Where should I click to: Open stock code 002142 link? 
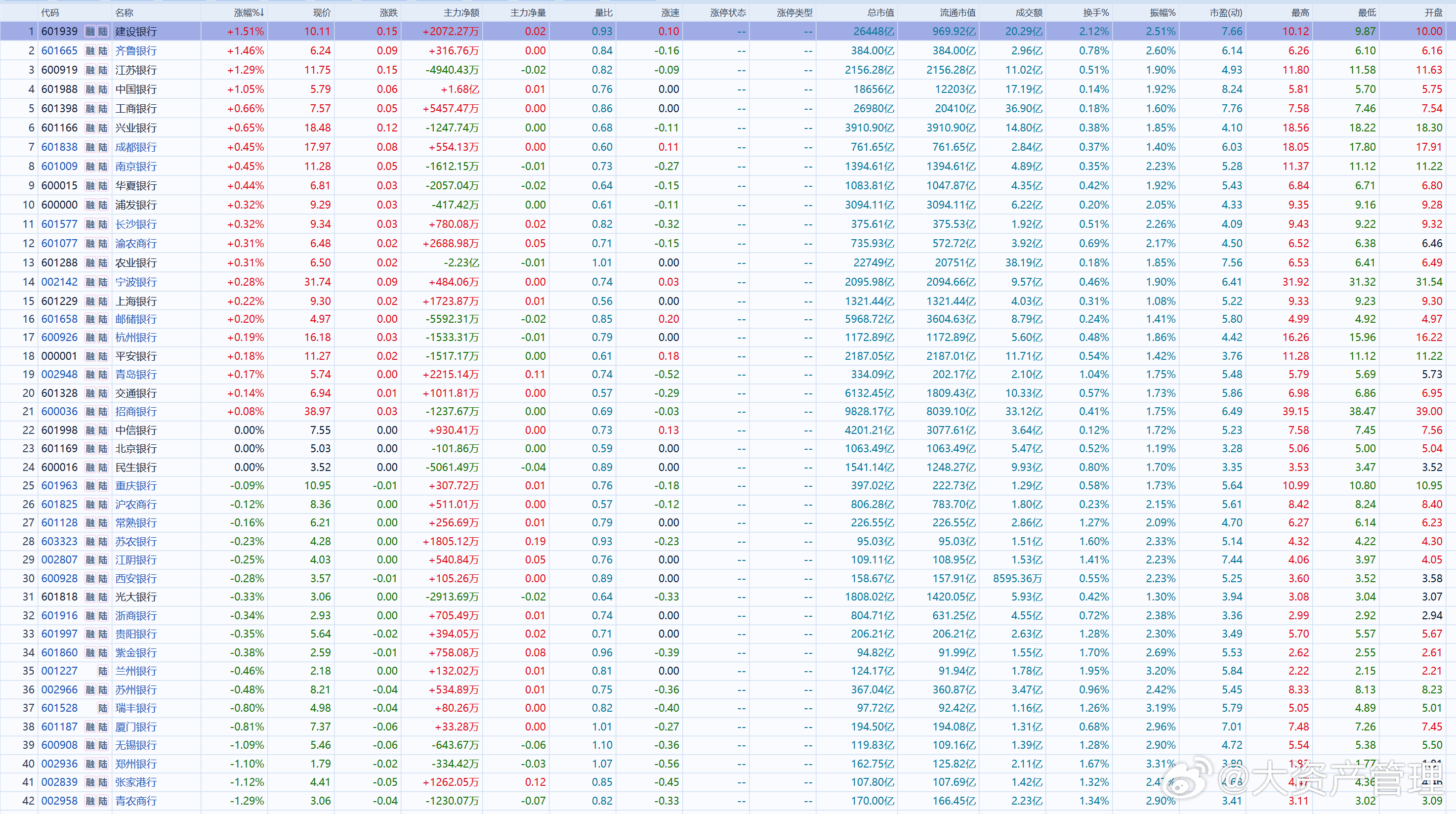coord(59,282)
